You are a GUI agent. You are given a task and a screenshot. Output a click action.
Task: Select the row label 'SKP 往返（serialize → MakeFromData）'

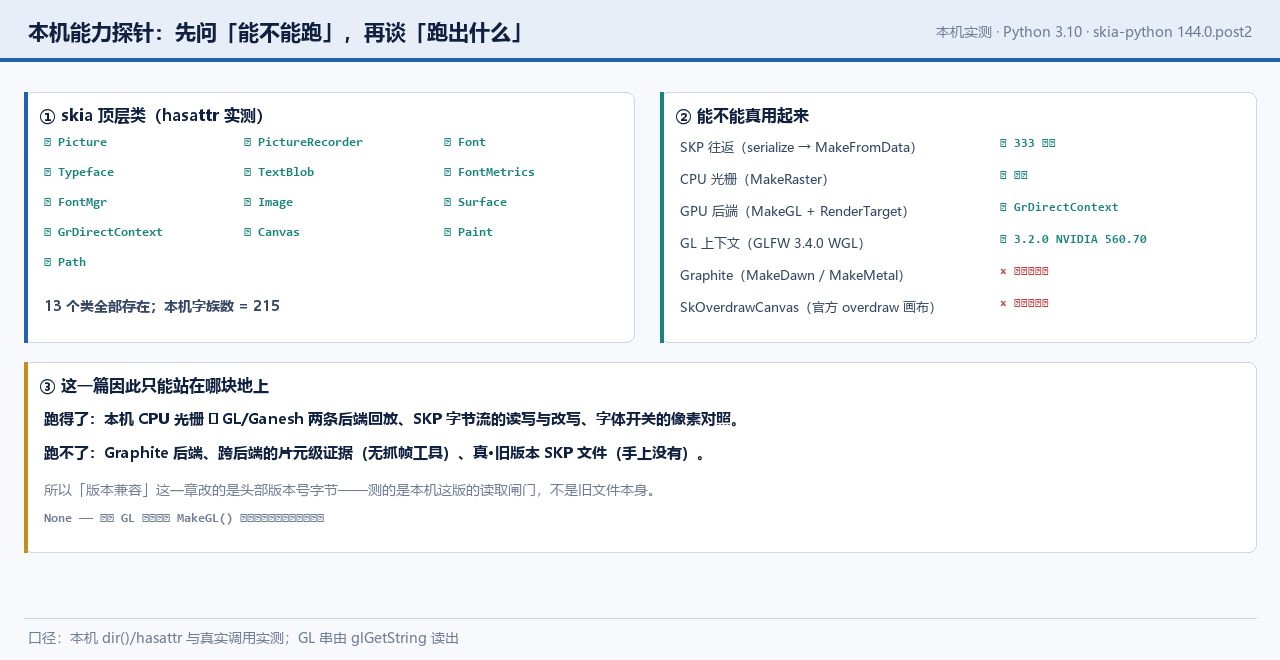[x=798, y=147]
